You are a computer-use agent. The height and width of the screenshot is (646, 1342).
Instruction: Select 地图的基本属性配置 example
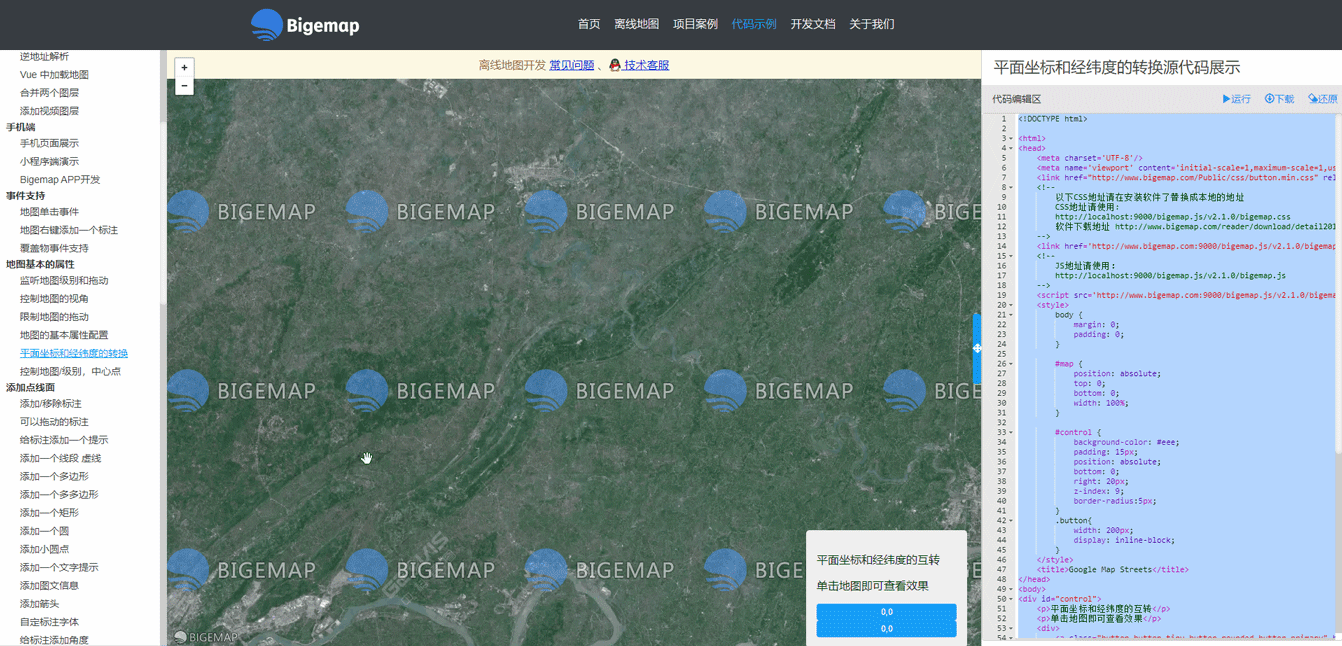64,335
